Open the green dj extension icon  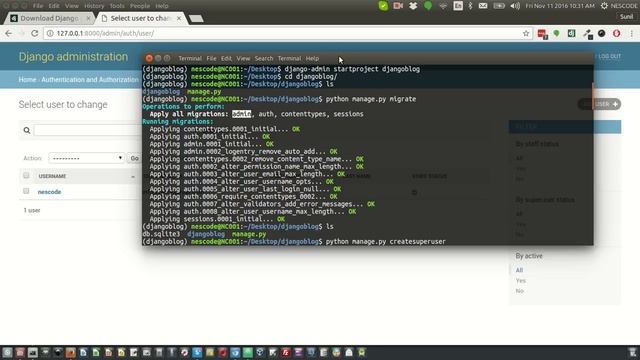571,33
